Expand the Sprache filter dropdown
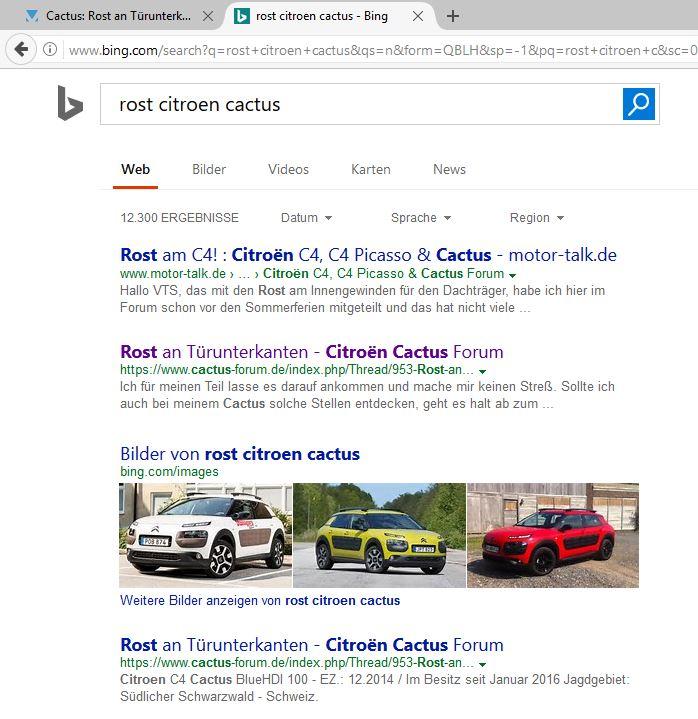 (421, 217)
